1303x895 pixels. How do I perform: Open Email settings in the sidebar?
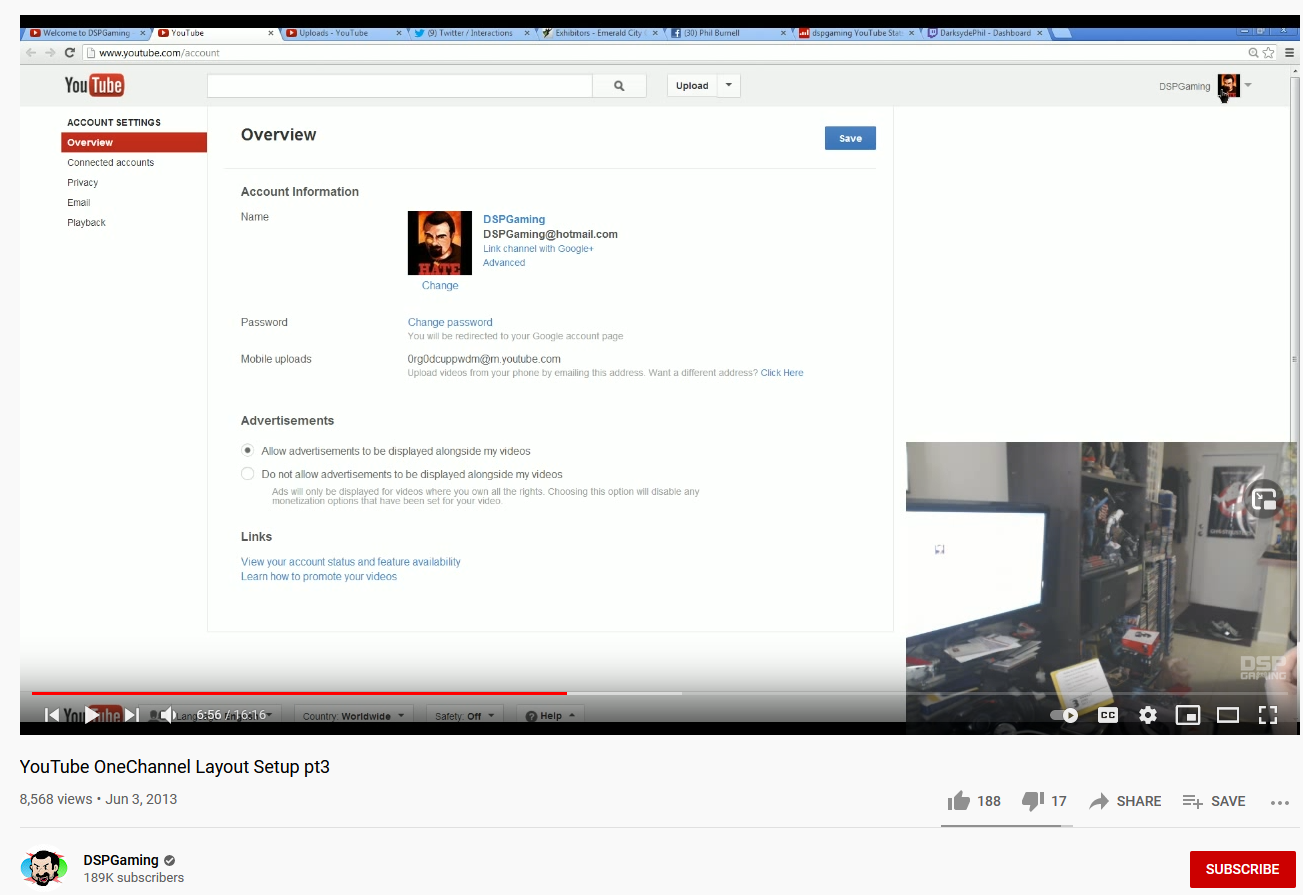(79, 202)
